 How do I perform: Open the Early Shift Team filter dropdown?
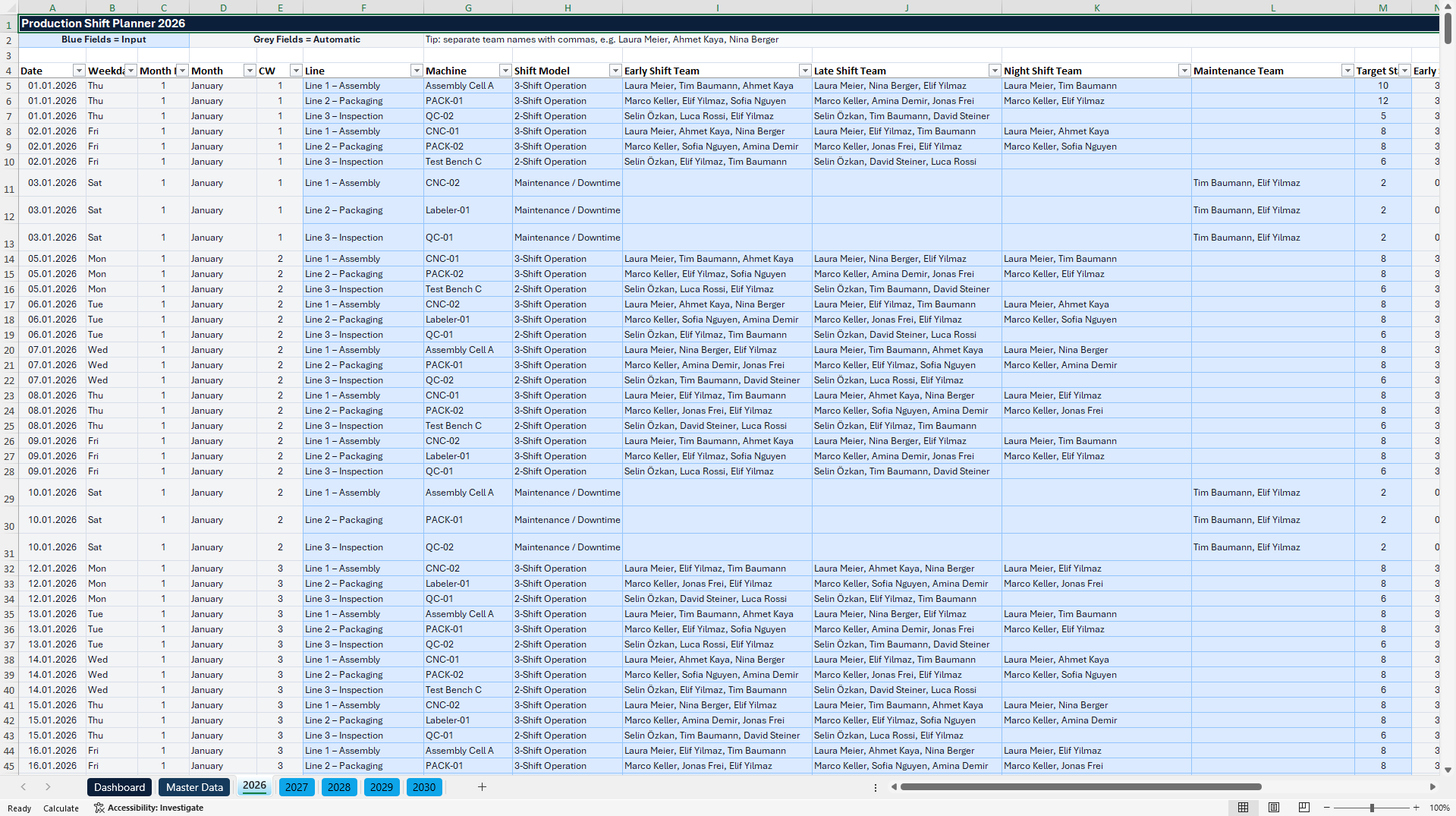click(x=804, y=71)
